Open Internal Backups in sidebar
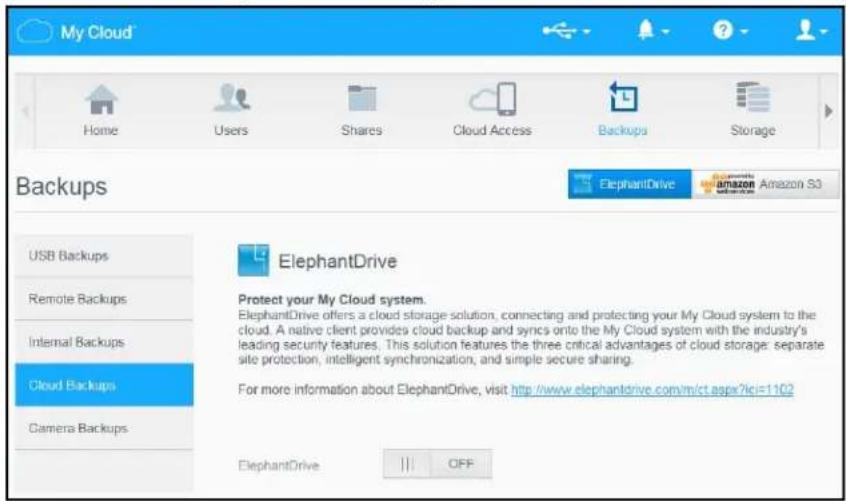This screenshot has width=846, height=501. pyautogui.click(x=104, y=342)
